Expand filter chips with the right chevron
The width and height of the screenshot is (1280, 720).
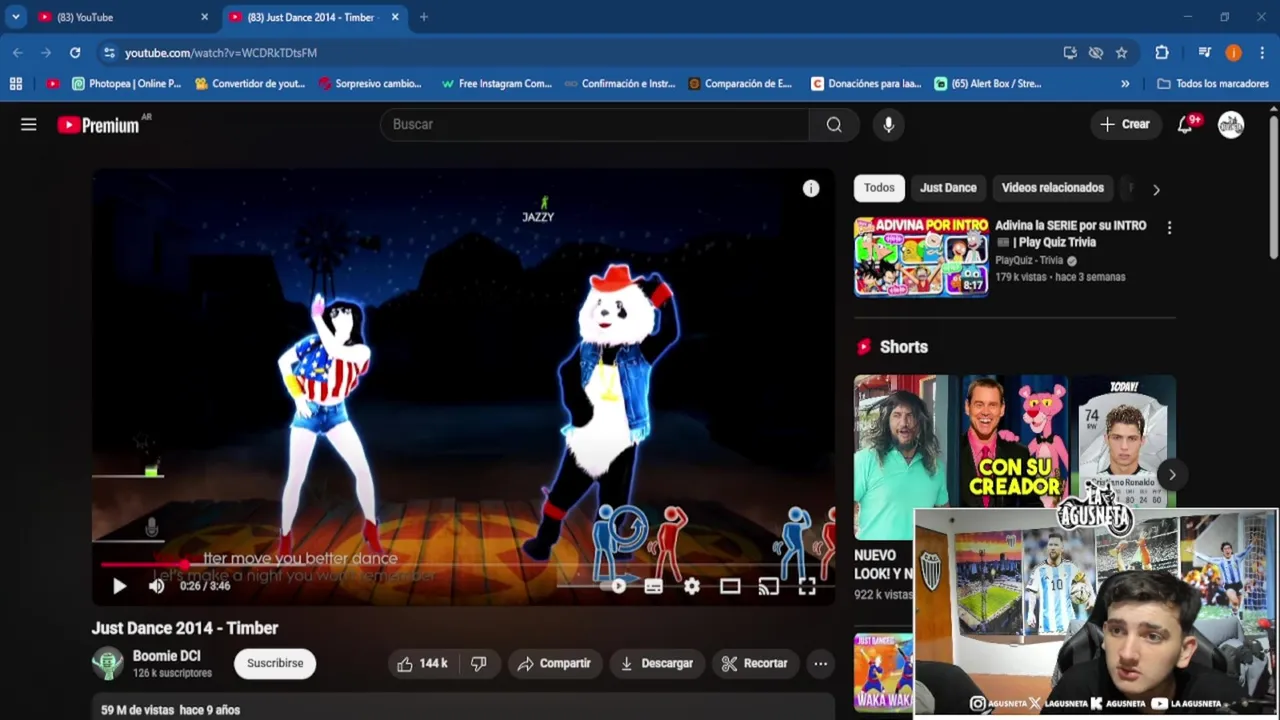click(x=1156, y=189)
